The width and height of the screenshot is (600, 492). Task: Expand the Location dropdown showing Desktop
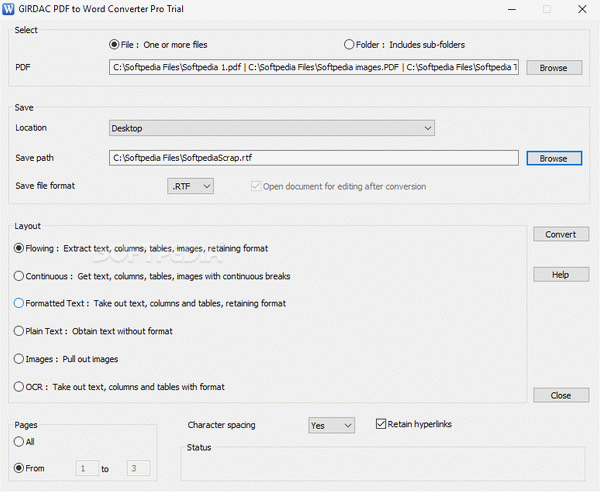tap(272, 128)
